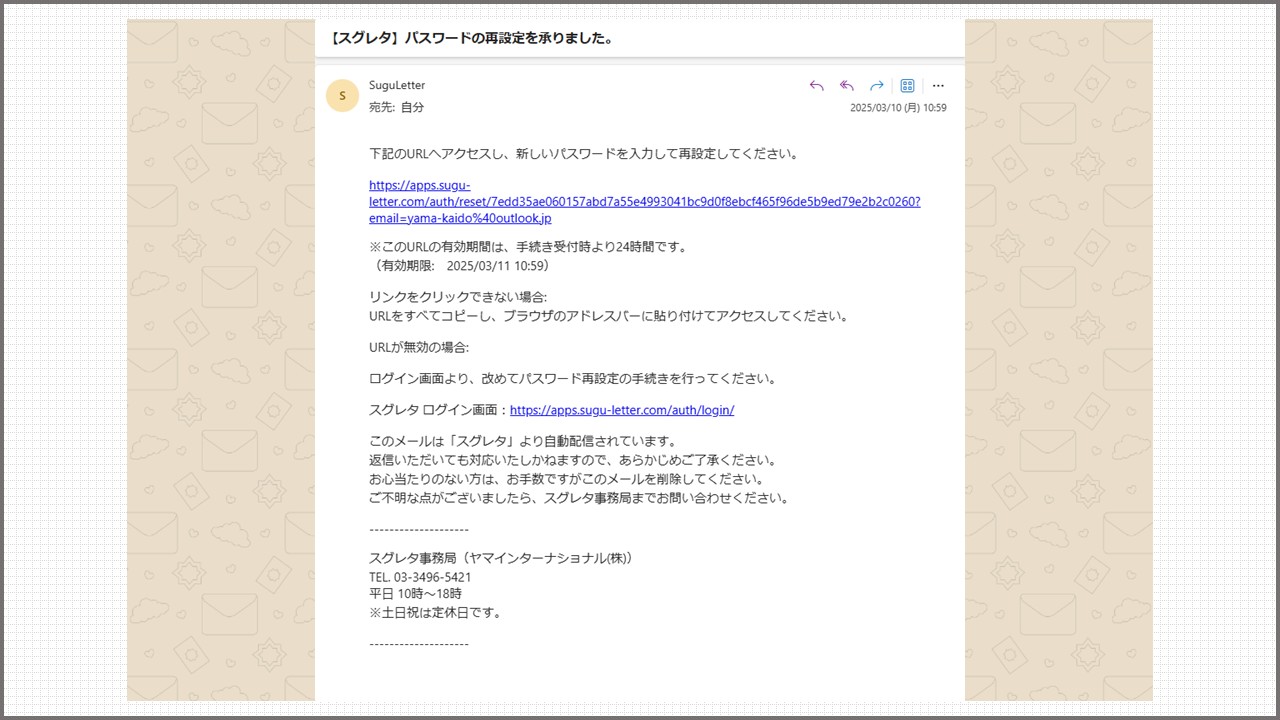This screenshot has width=1280, height=720.
Task: Click the line スグレタ事務局（ヤマインターナショナル(株)）
Action: coord(502,558)
